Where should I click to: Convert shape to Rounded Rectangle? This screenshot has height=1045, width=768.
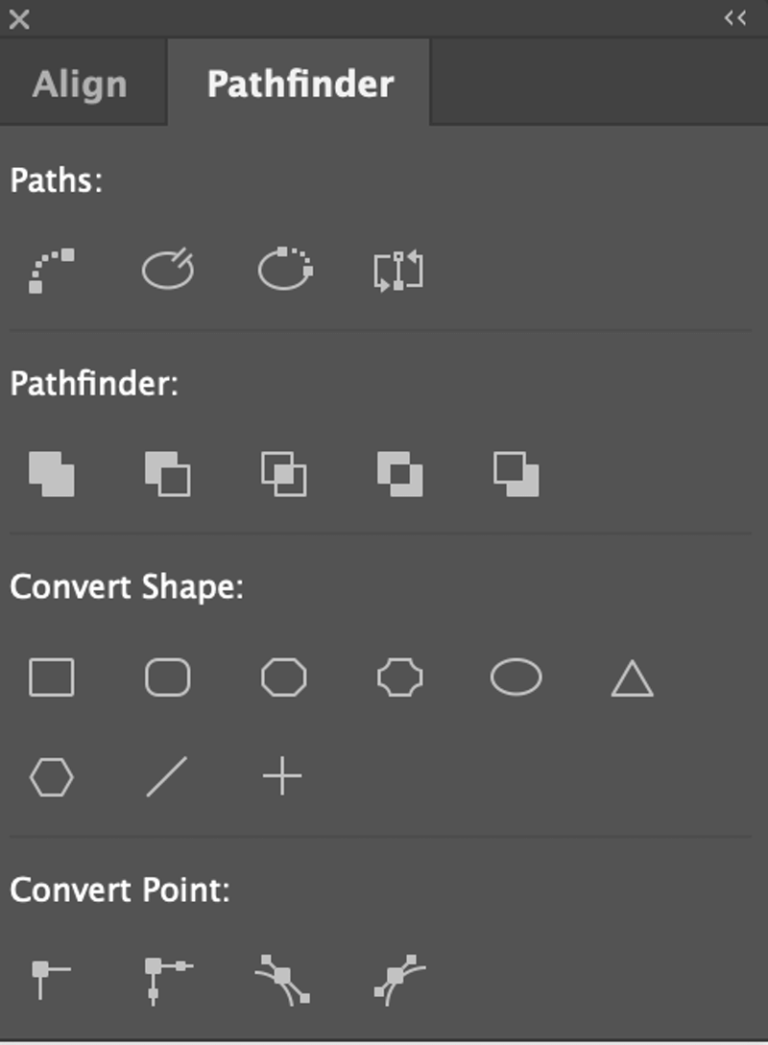pyautogui.click(x=167, y=677)
